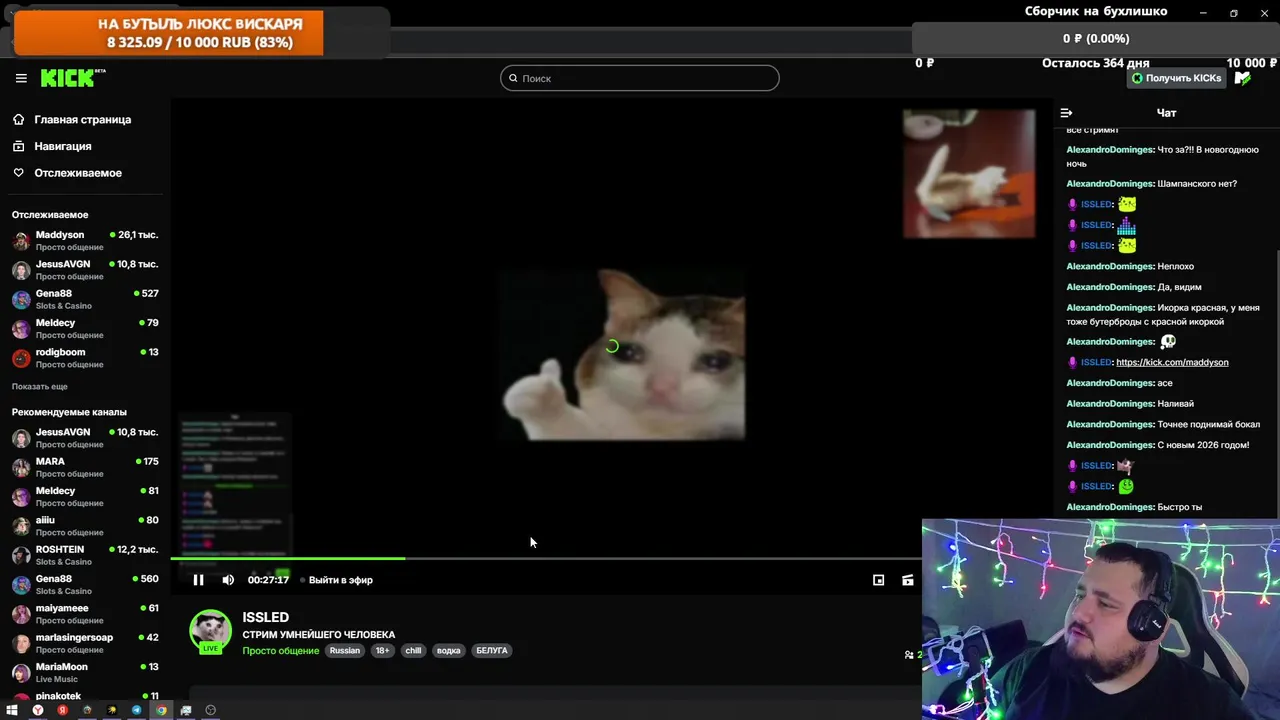Click the ISSLED channel avatar
The height and width of the screenshot is (720, 1280).
pyautogui.click(x=210, y=631)
